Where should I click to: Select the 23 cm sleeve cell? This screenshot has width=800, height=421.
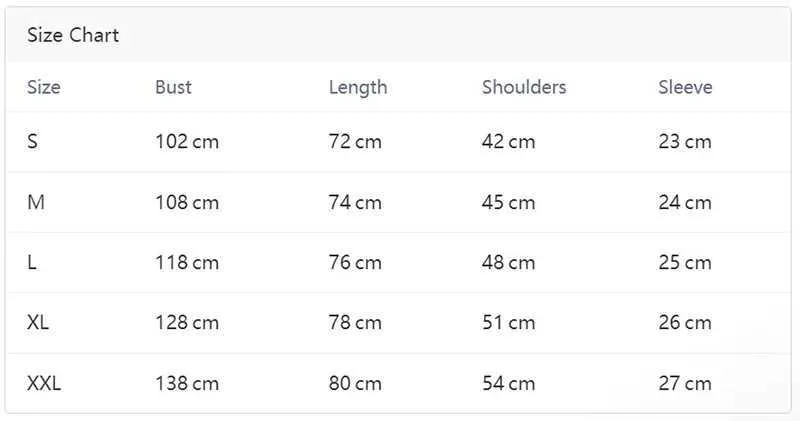(x=685, y=142)
